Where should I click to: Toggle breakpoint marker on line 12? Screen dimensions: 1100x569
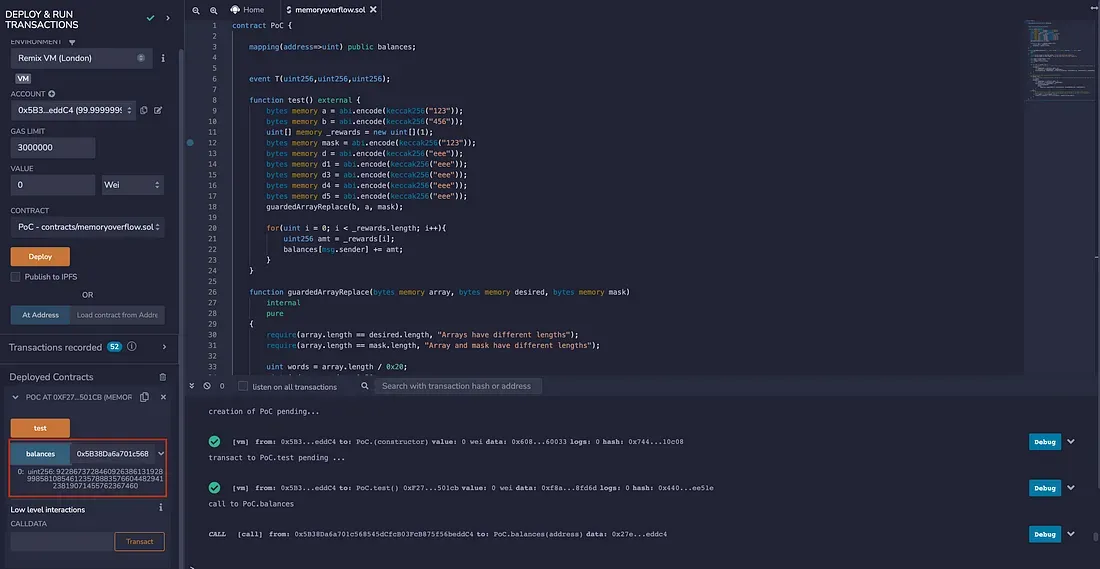[x=190, y=143]
